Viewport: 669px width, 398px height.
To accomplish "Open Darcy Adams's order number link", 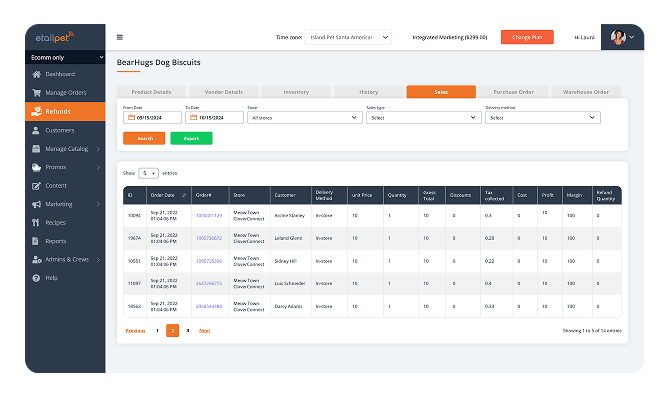I will (209, 306).
